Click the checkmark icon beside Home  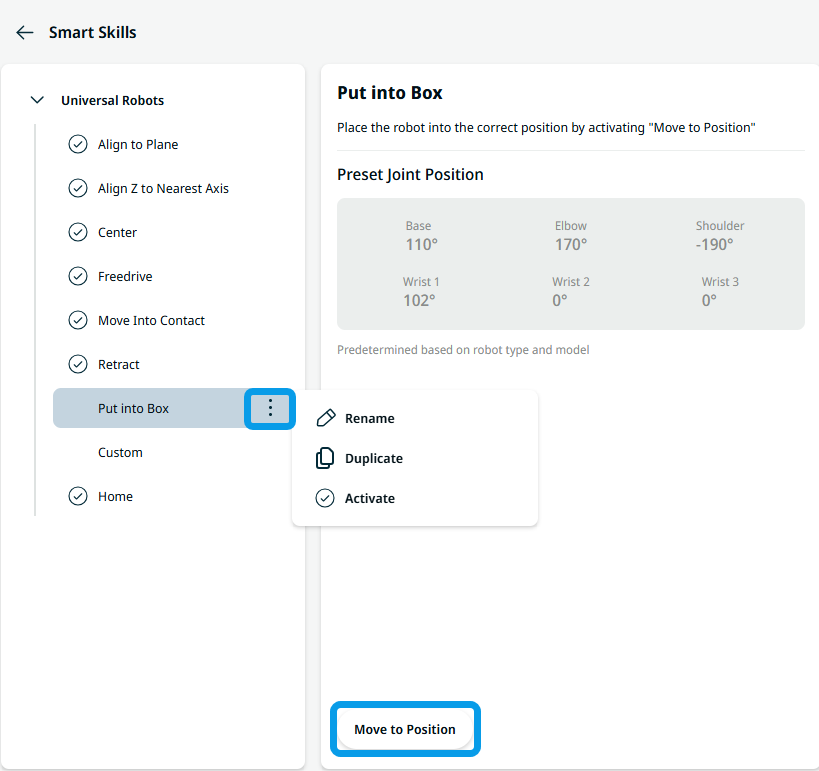click(78, 496)
